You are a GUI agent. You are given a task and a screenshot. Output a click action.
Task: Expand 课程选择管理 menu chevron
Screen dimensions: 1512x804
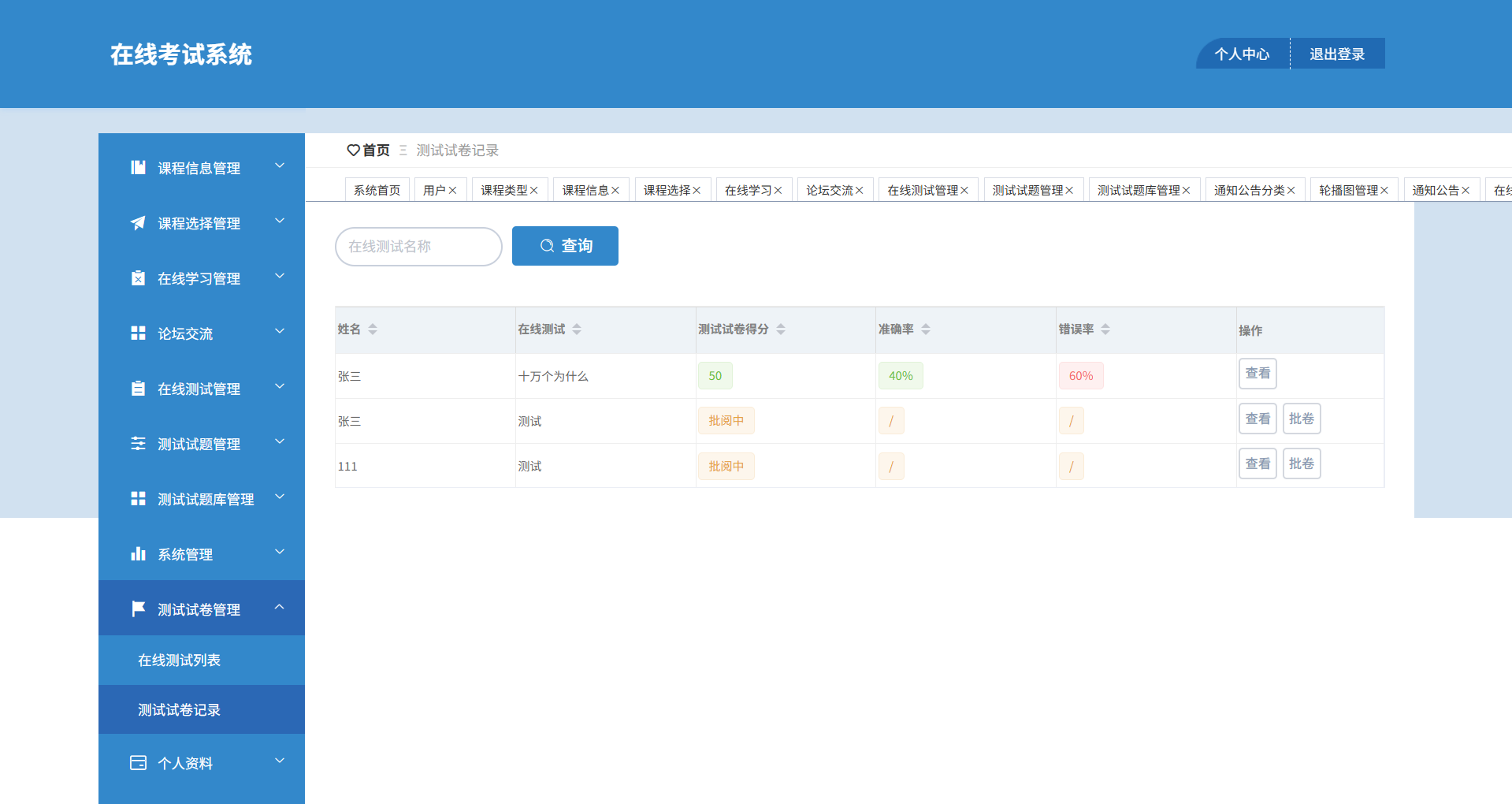click(280, 221)
